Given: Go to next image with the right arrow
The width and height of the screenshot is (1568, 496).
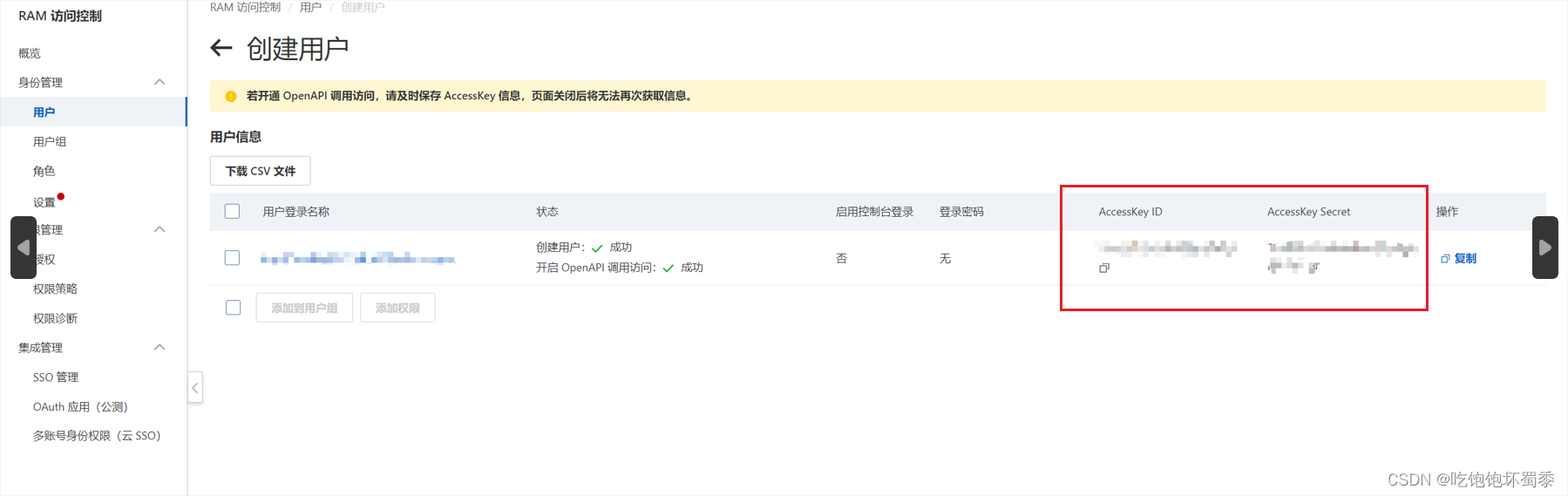Looking at the screenshot, I should pyautogui.click(x=1545, y=248).
